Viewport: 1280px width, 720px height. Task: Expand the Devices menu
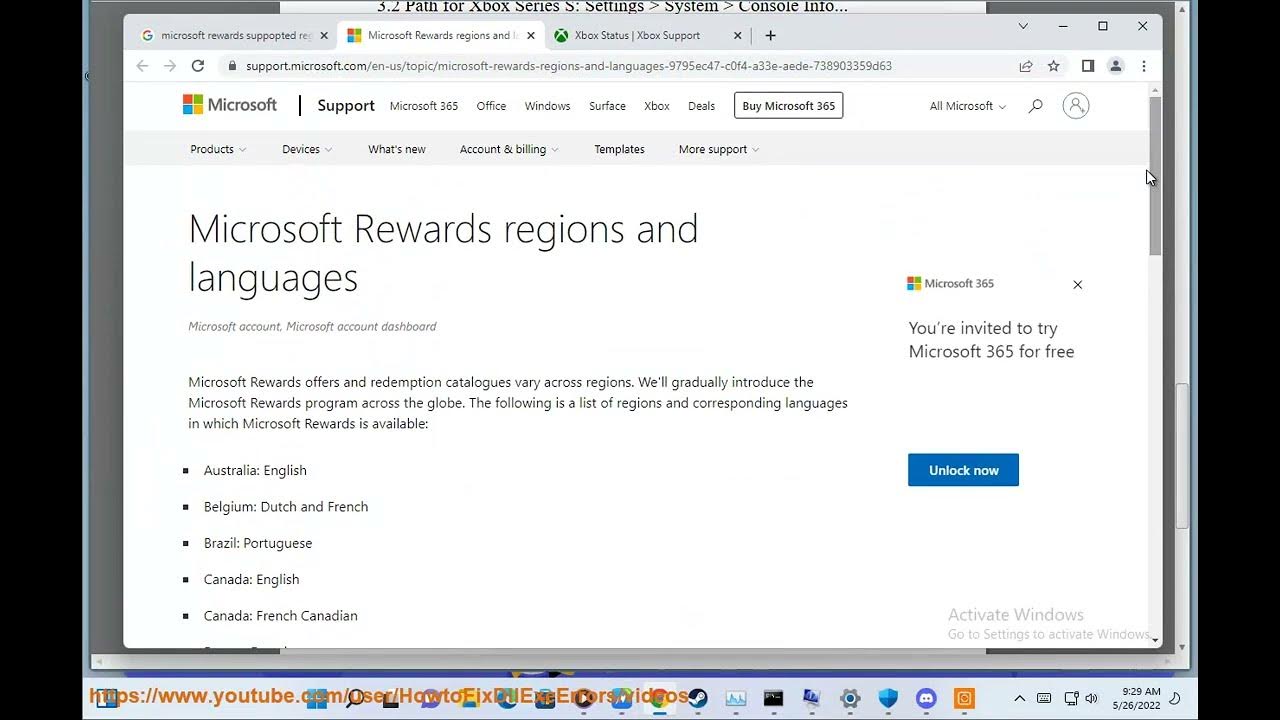[x=307, y=149]
